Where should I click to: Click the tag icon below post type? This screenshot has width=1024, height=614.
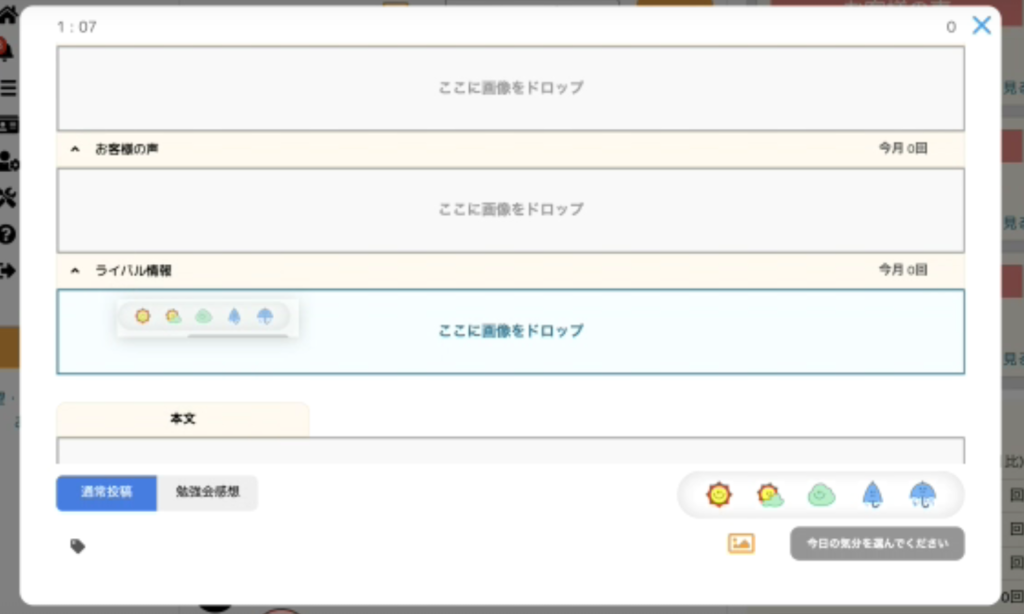(x=77, y=546)
